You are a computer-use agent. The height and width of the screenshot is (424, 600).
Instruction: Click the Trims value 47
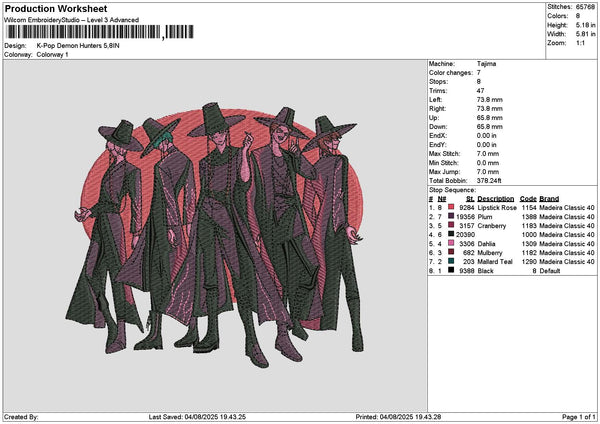pos(481,91)
